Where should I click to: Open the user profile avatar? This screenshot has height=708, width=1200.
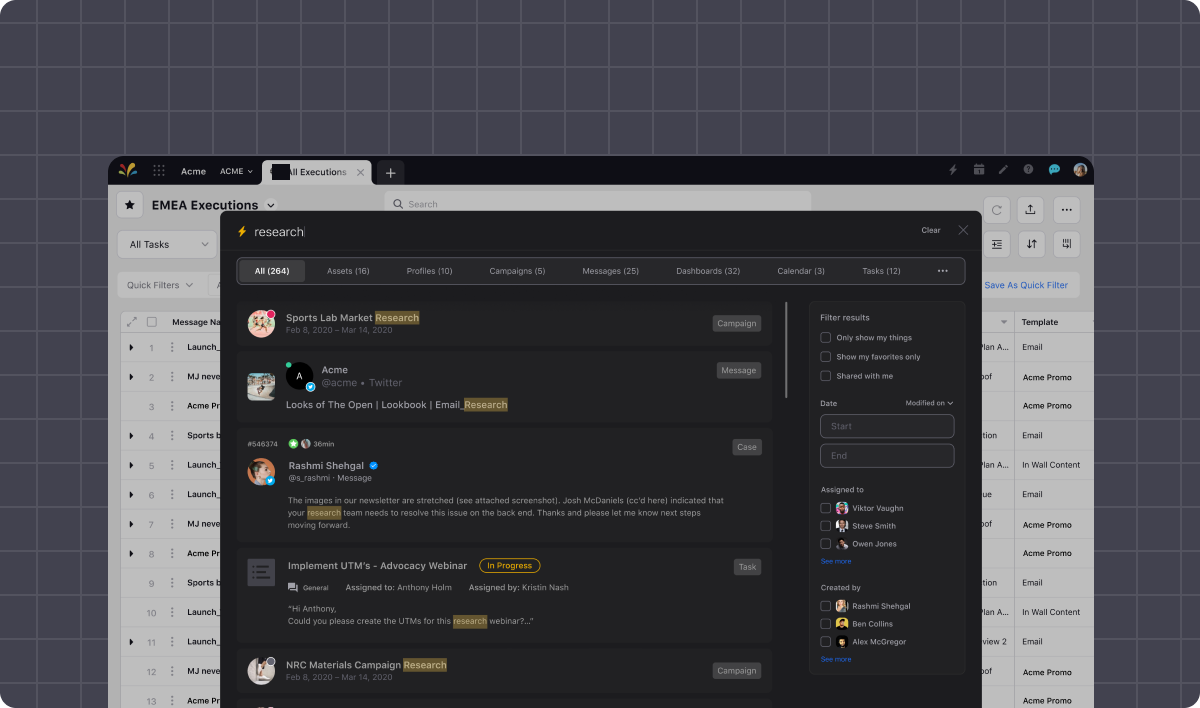pyautogui.click(x=1080, y=170)
